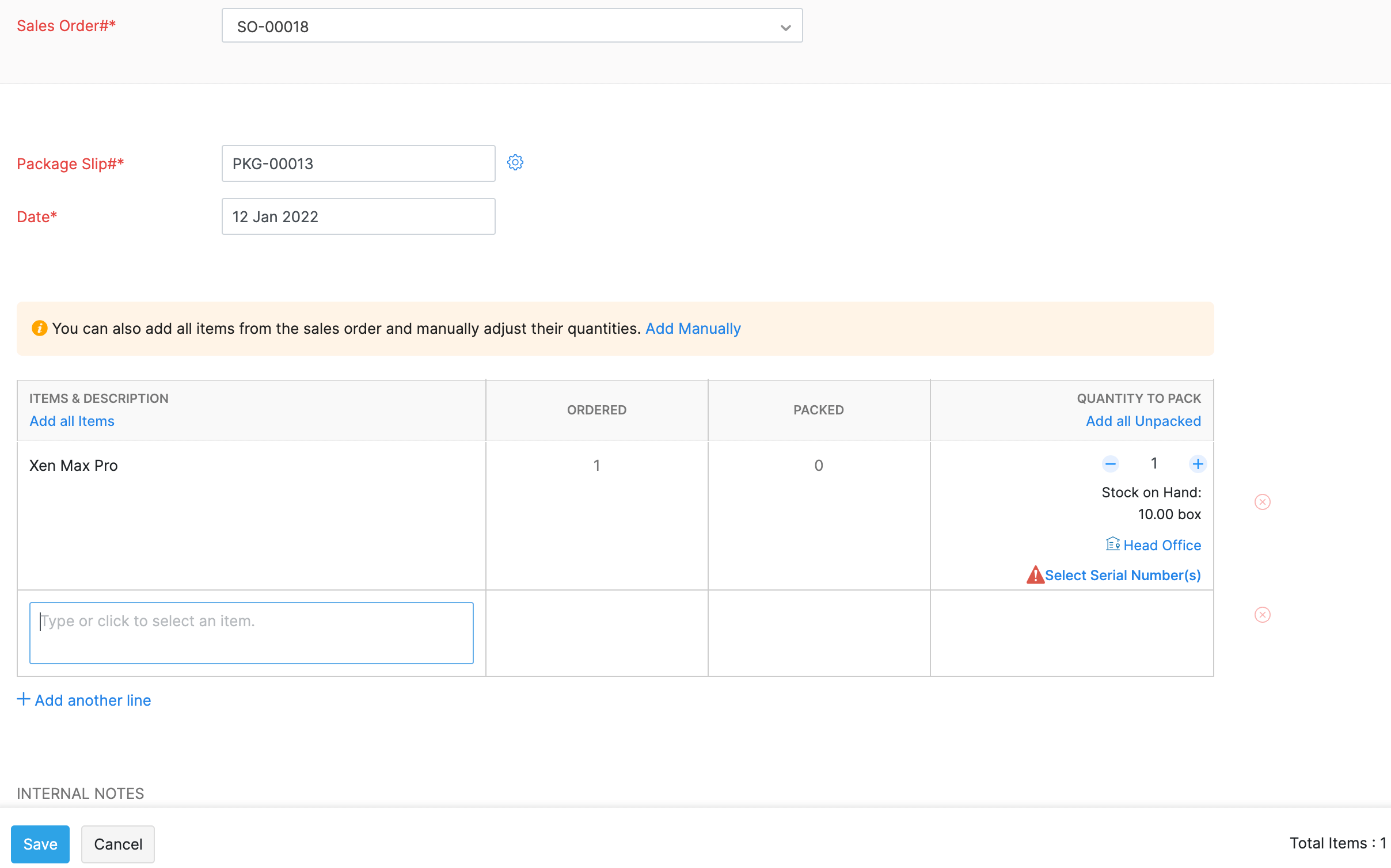Open the Date picker showing 12 Jan 2022

point(358,216)
